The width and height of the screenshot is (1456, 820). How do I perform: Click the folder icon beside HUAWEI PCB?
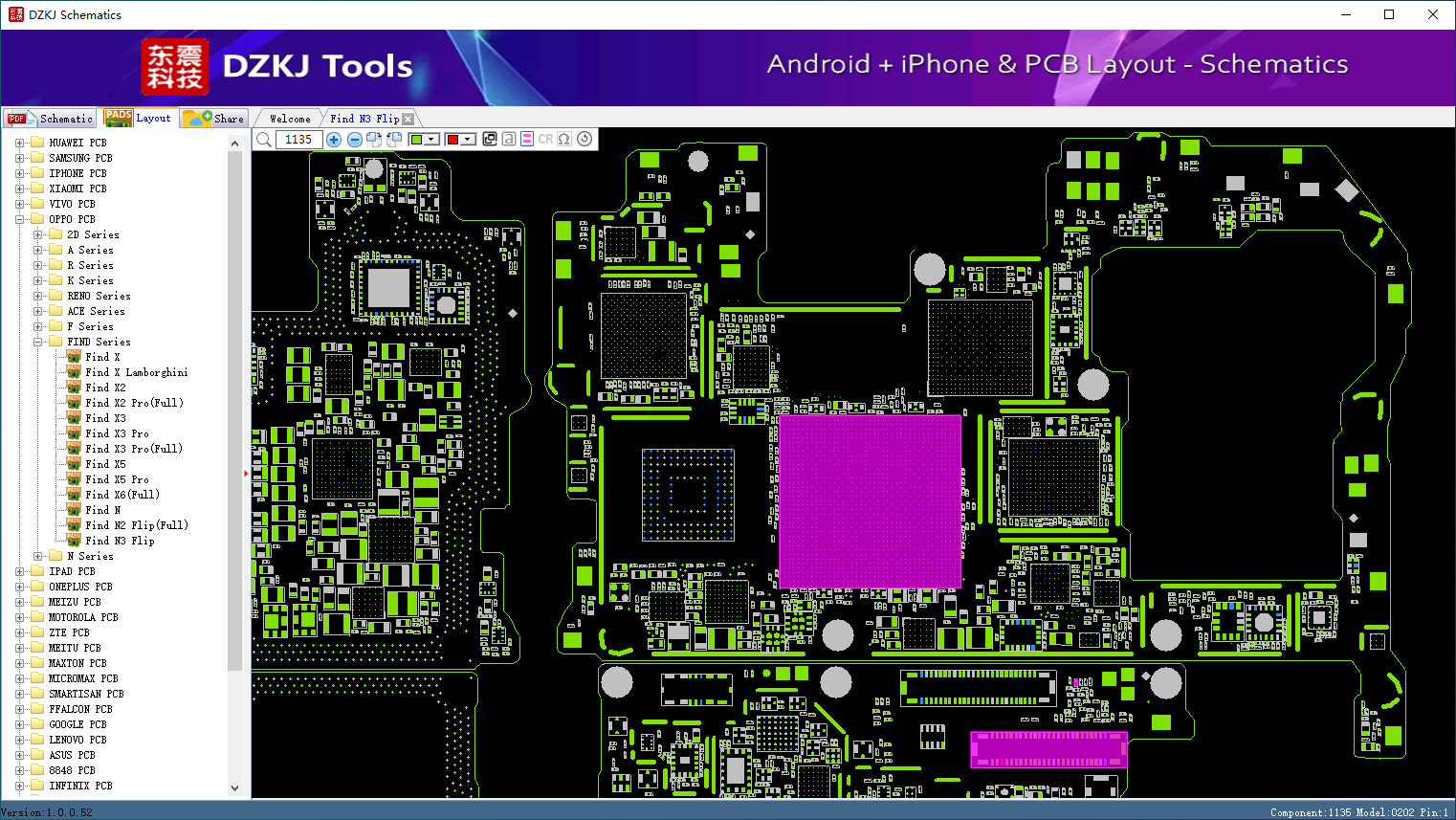(37, 143)
